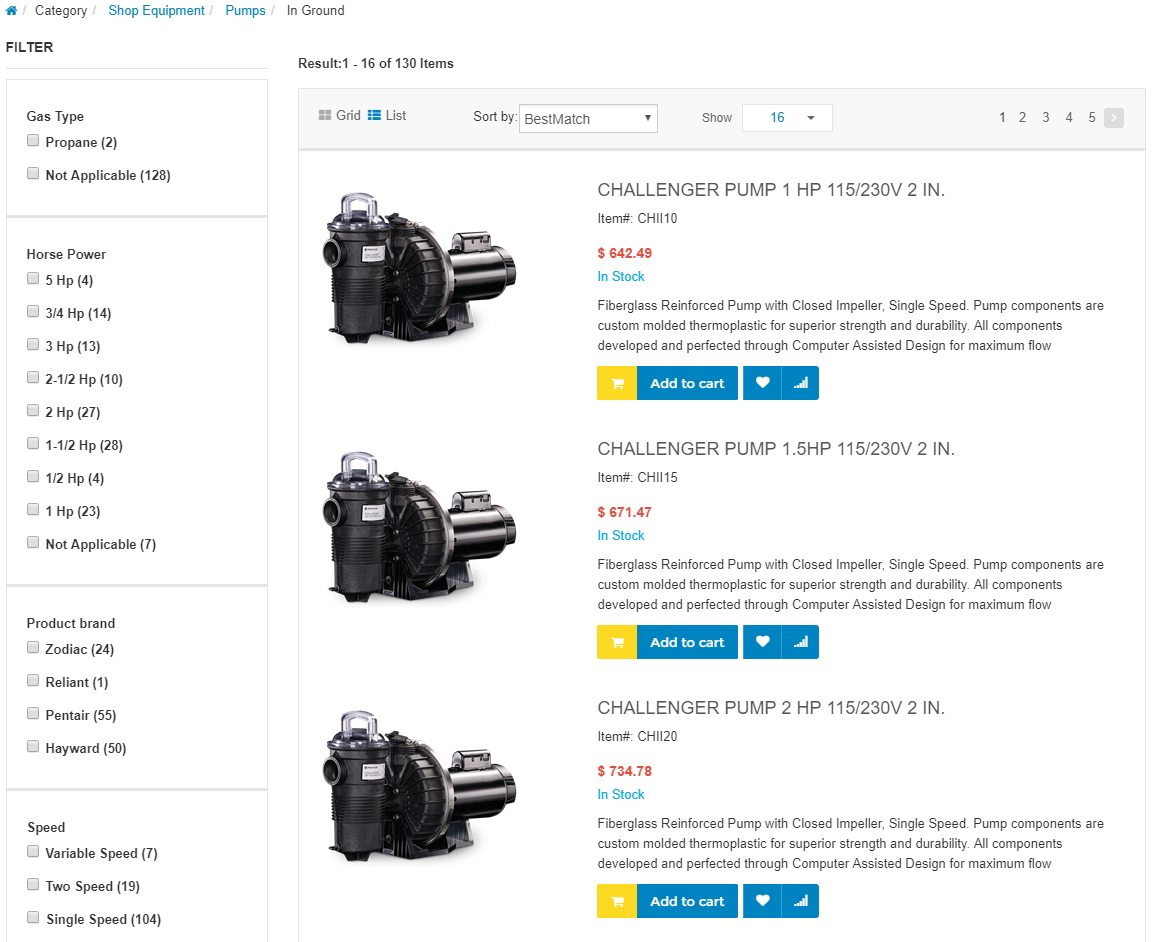Check the 2 Hp (27) filter

pyautogui.click(x=33, y=411)
